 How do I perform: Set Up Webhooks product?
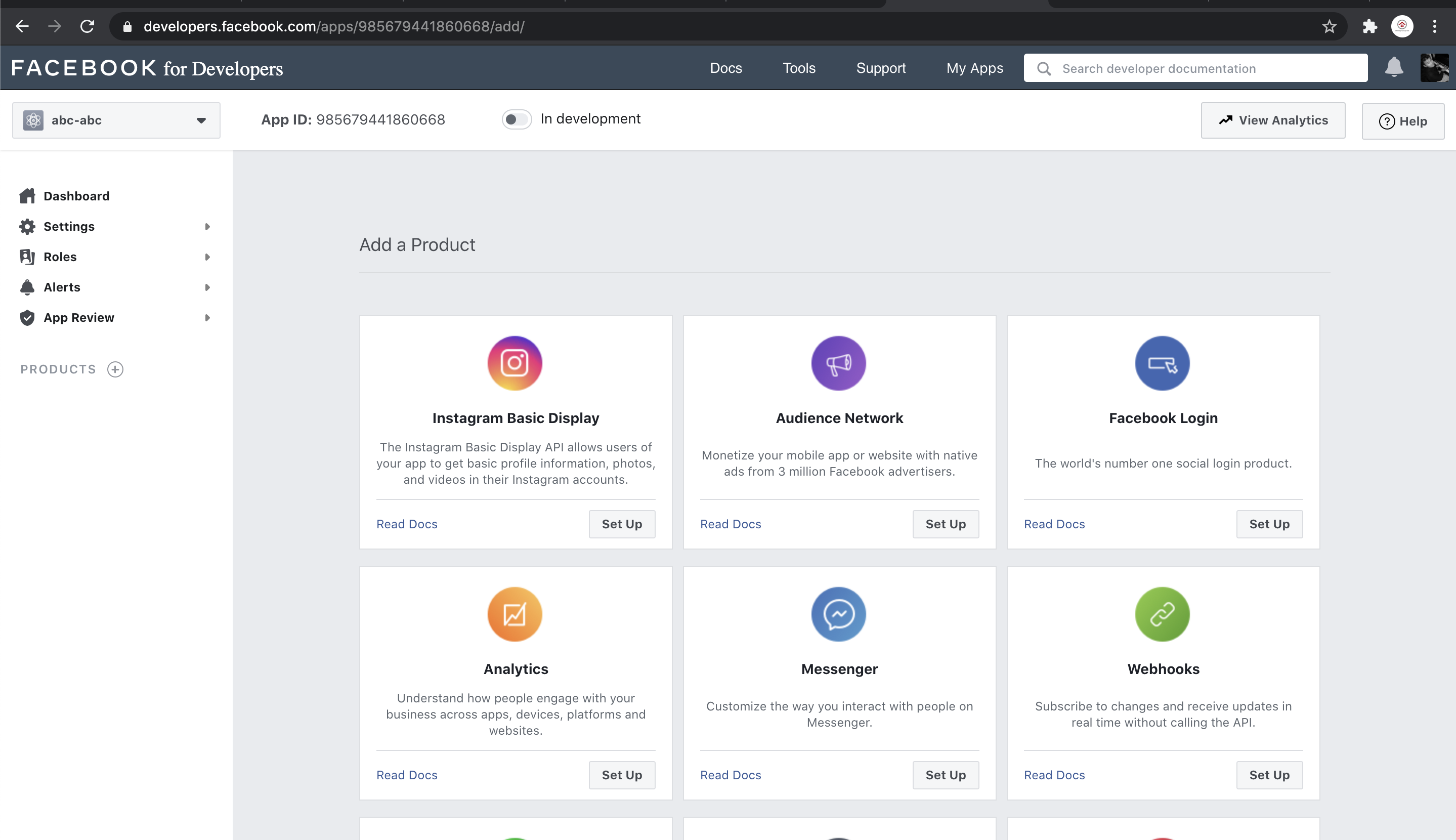[1269, 775]
